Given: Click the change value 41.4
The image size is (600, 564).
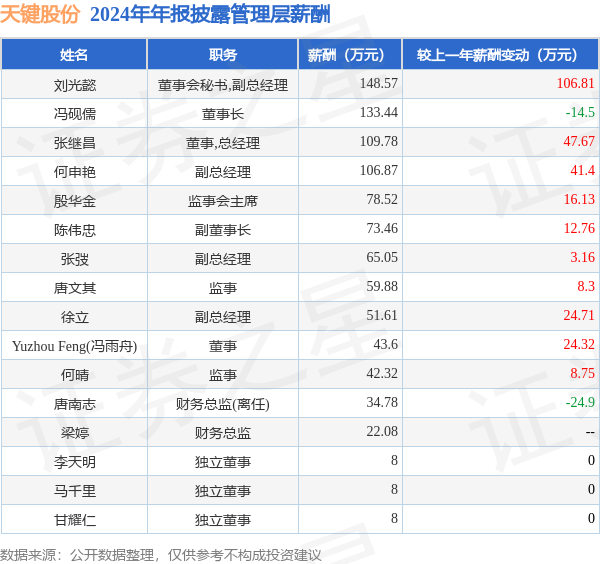Looking at the screenshot, I should 582,170.
